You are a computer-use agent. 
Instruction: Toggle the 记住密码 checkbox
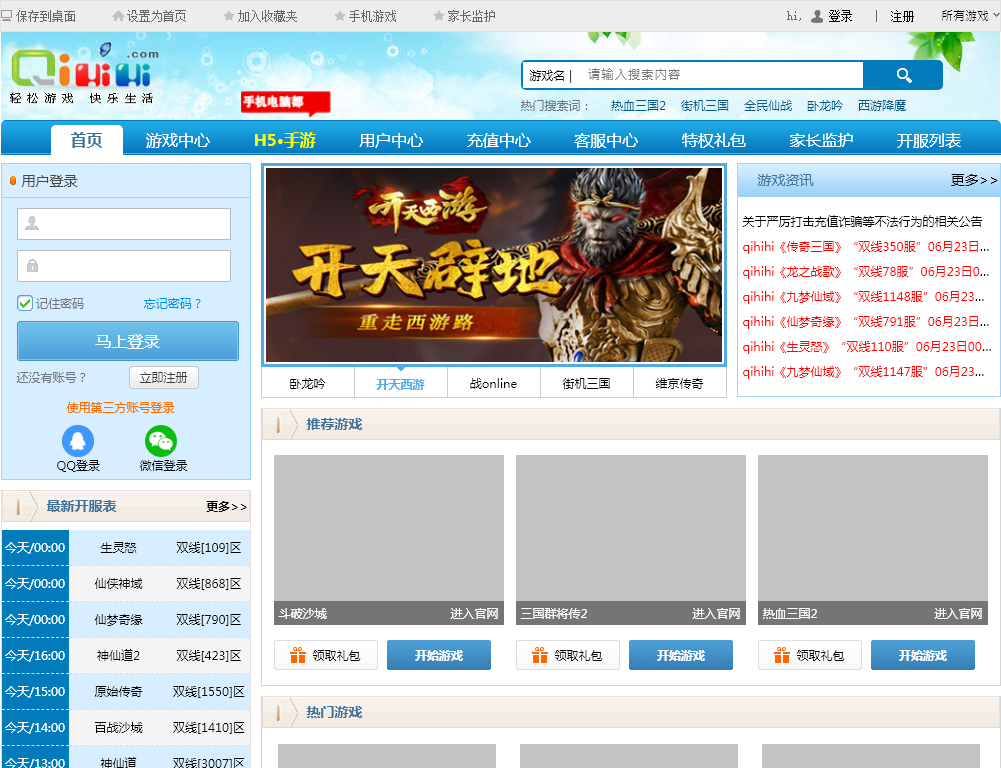coord(25,303)
